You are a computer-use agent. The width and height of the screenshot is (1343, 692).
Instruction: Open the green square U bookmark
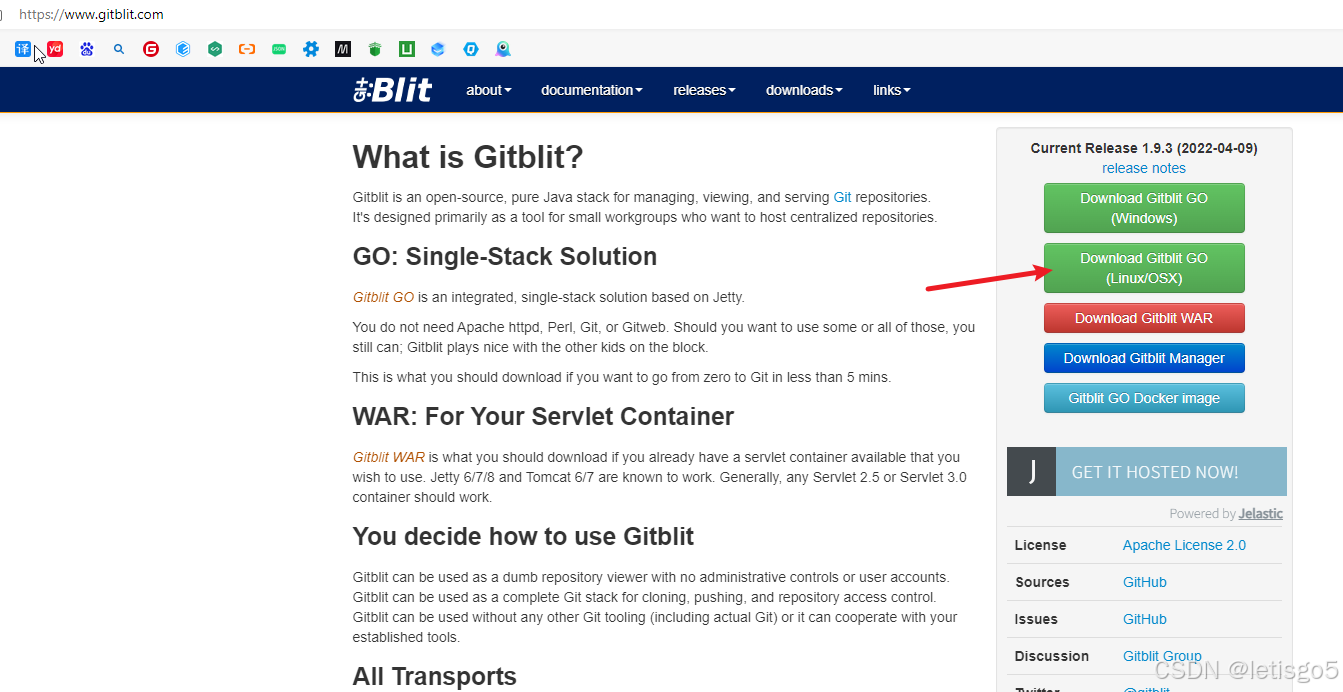click(407, 49)
